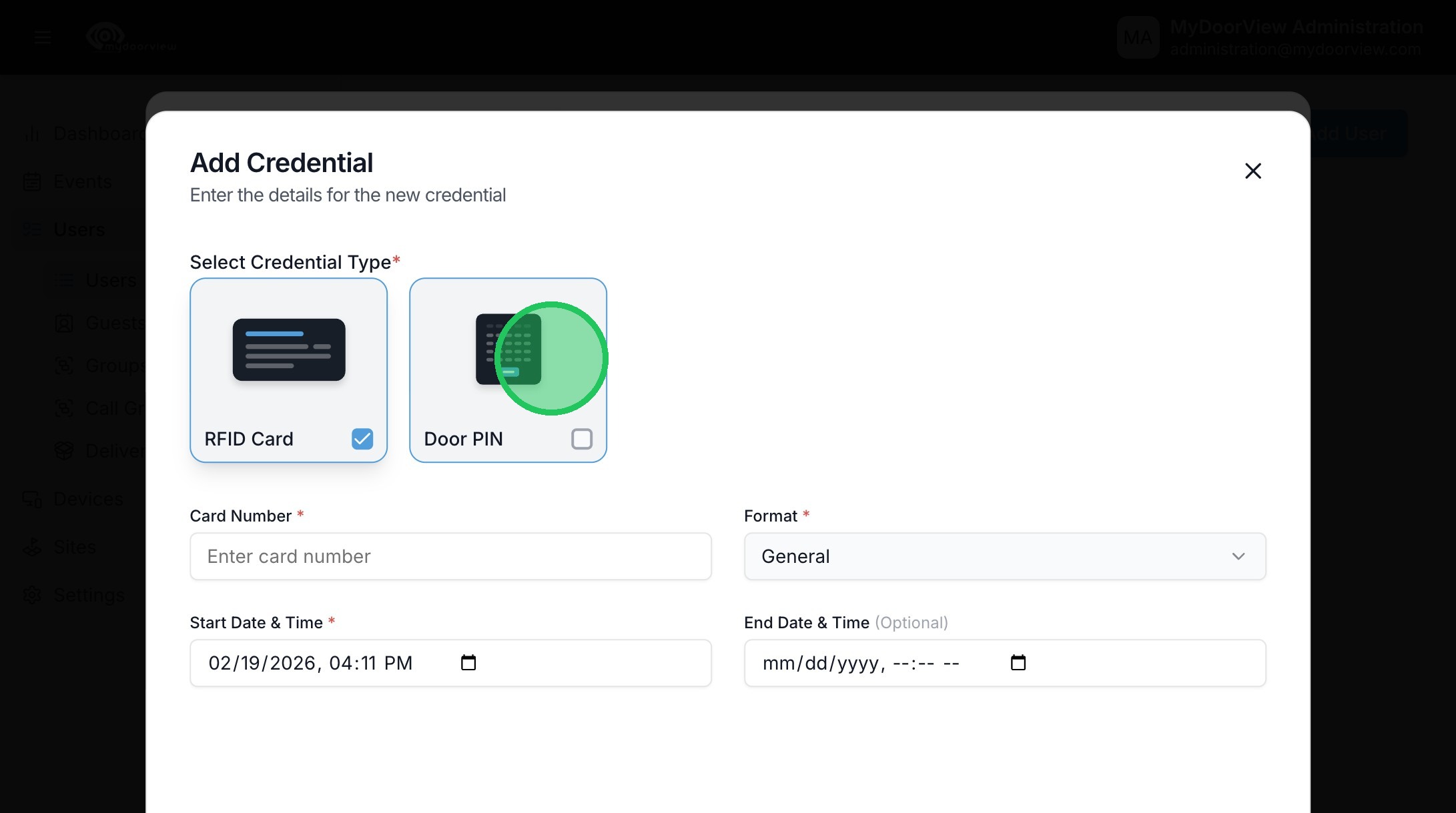Viewport: 1456px width, 813px height.
Task: Check the Door PIN checkbox
Action: pyautogui.click(x=582, y=439)
